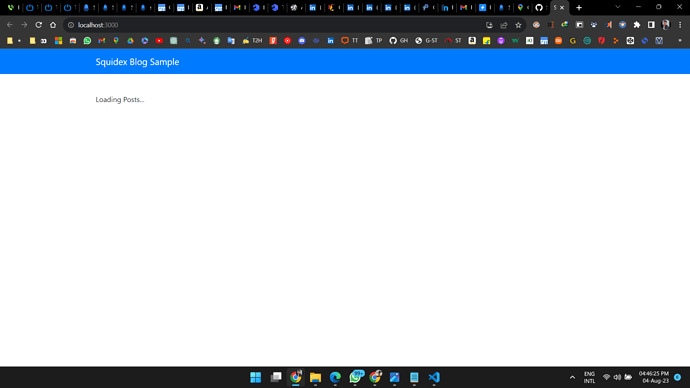Open the share page icon
Viewport: 690px width, 388px height.
(x=504, y=25)
